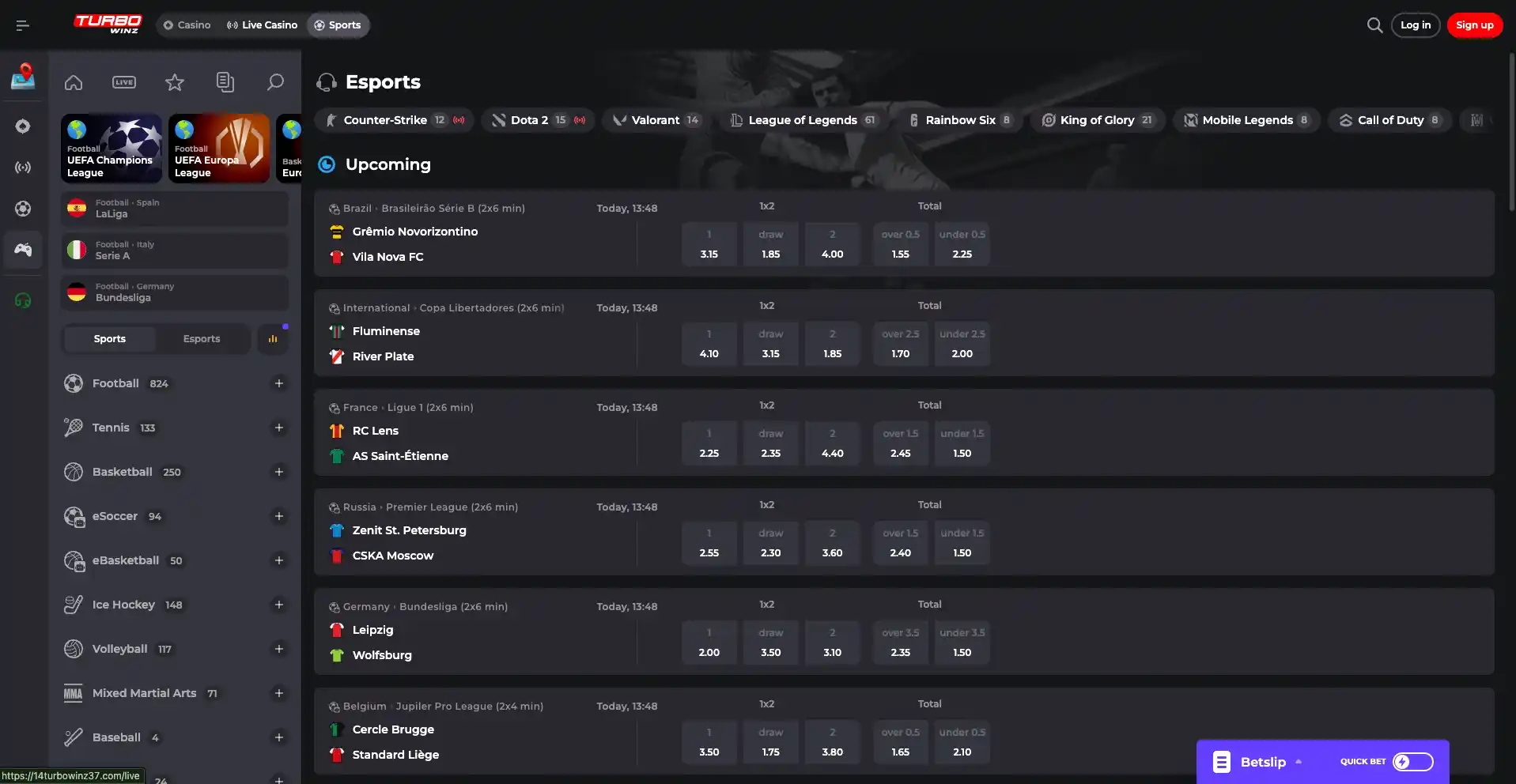
Task: Switch to the Esports toggle tab
Action: [202, 339]
